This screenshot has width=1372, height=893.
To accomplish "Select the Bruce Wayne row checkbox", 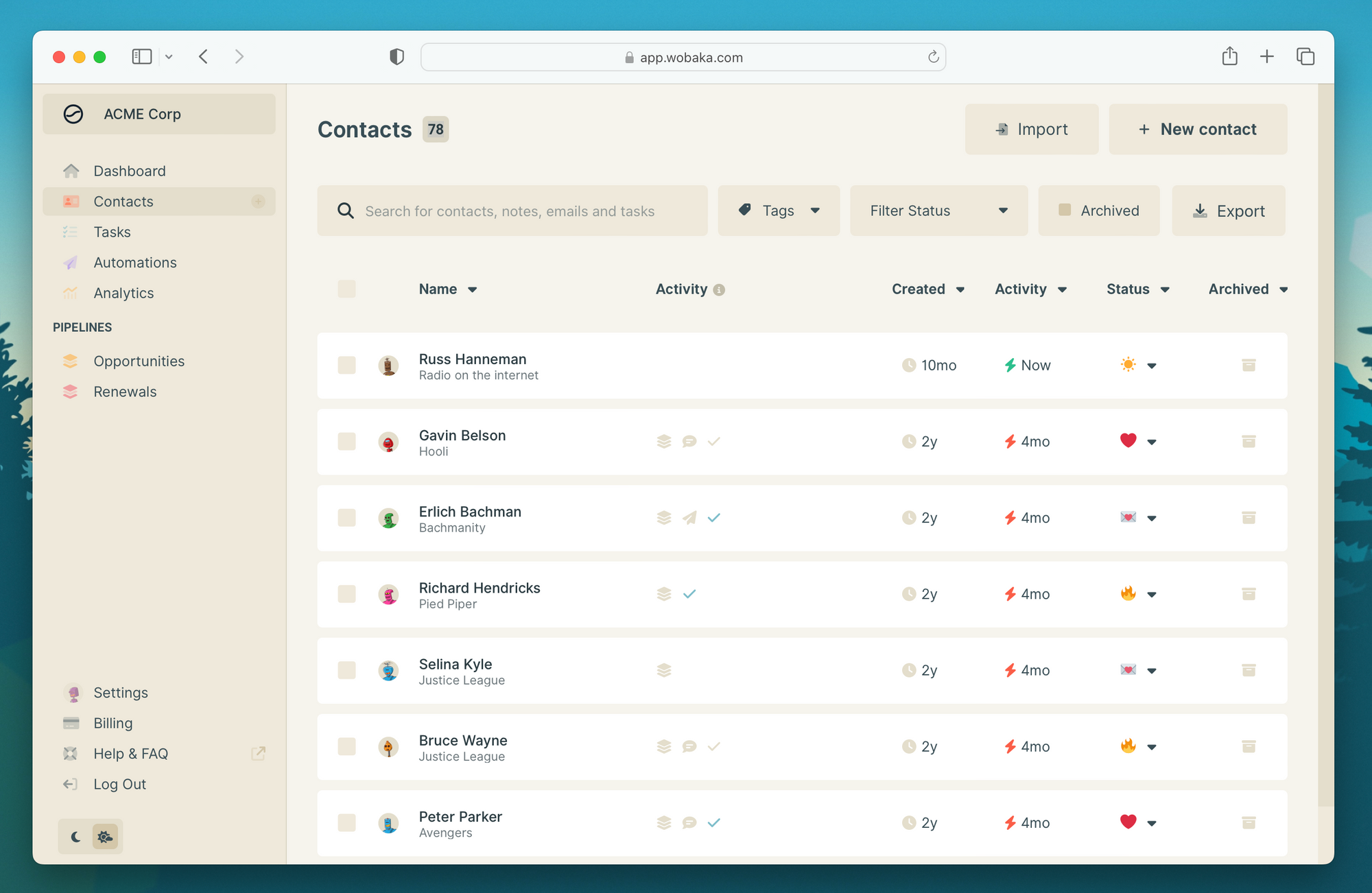I will coord(346,746).
